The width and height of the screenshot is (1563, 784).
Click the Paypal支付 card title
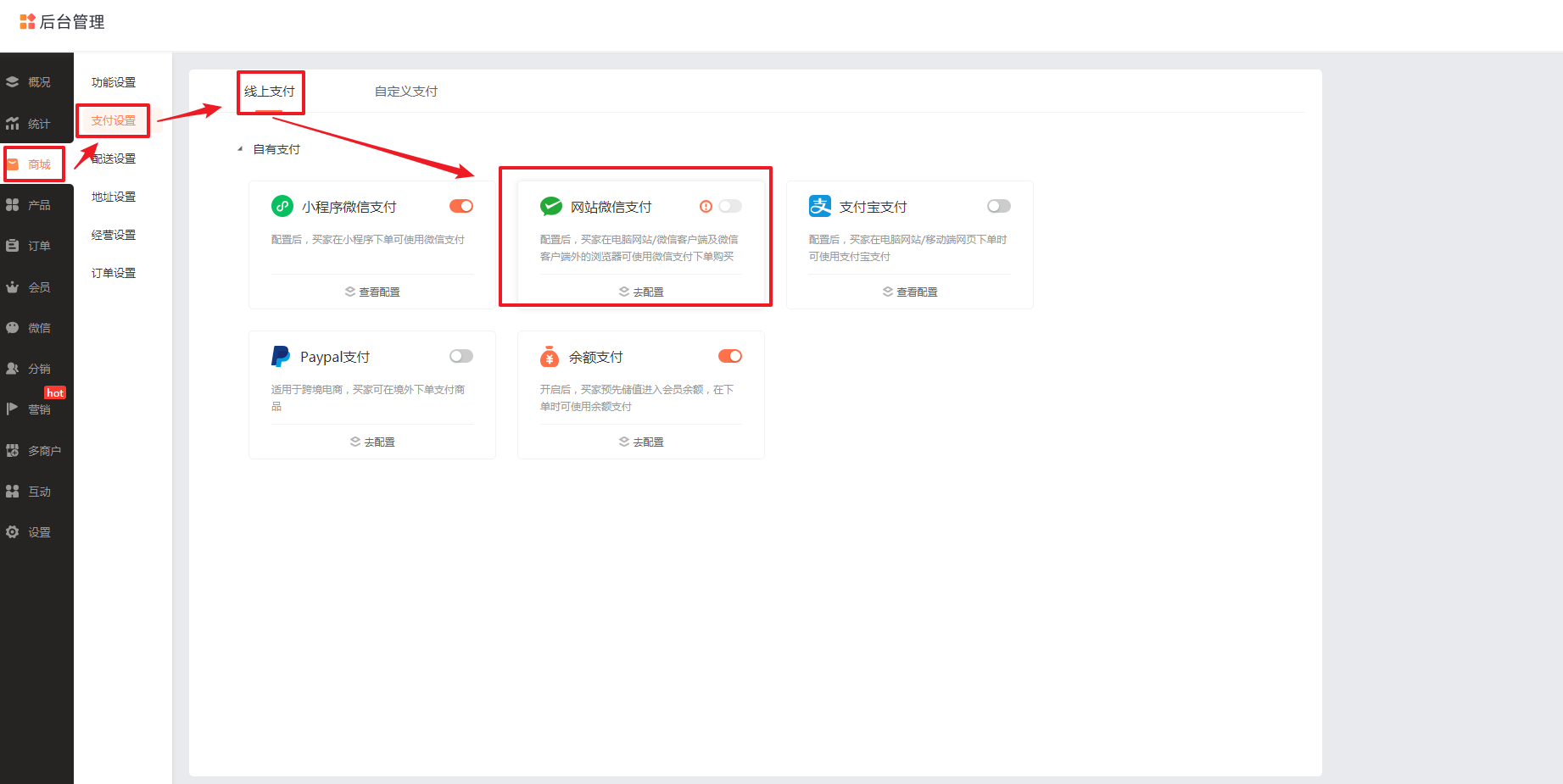335,357
